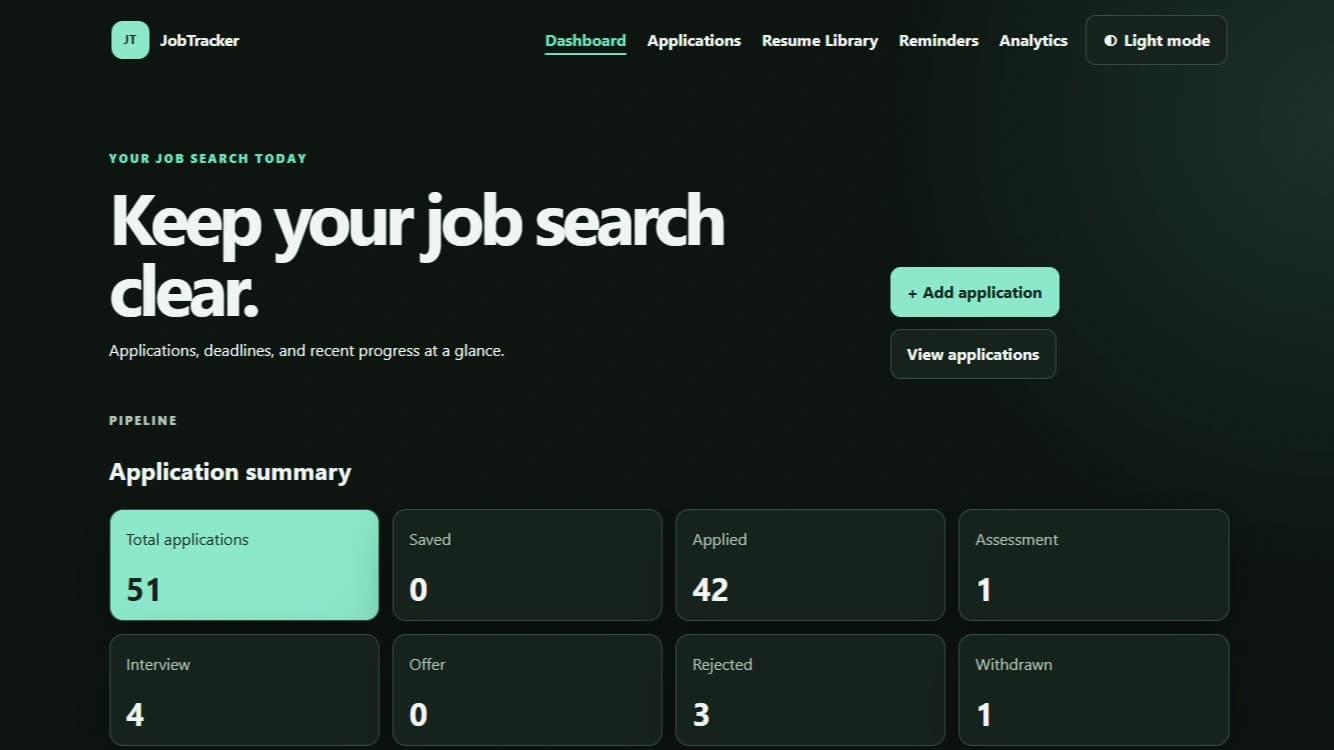Viewport: 1334px width, 750px height.
Task: Toggle Light mode
Action: (1156, 40)
